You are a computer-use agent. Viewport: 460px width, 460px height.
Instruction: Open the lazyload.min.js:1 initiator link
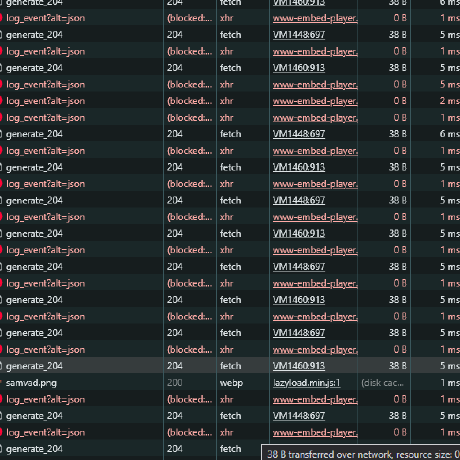[306, 383]
